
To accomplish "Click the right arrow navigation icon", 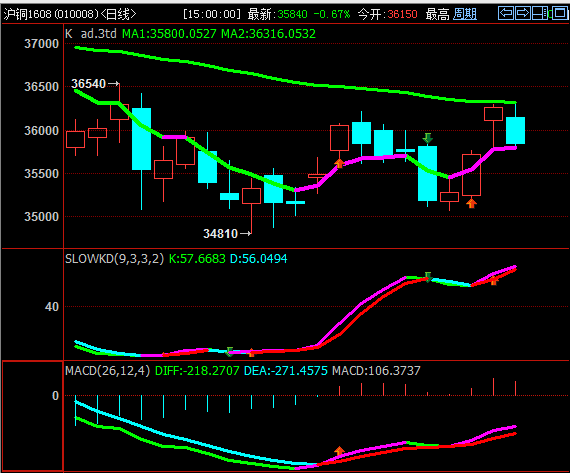I will coord(523,13).
